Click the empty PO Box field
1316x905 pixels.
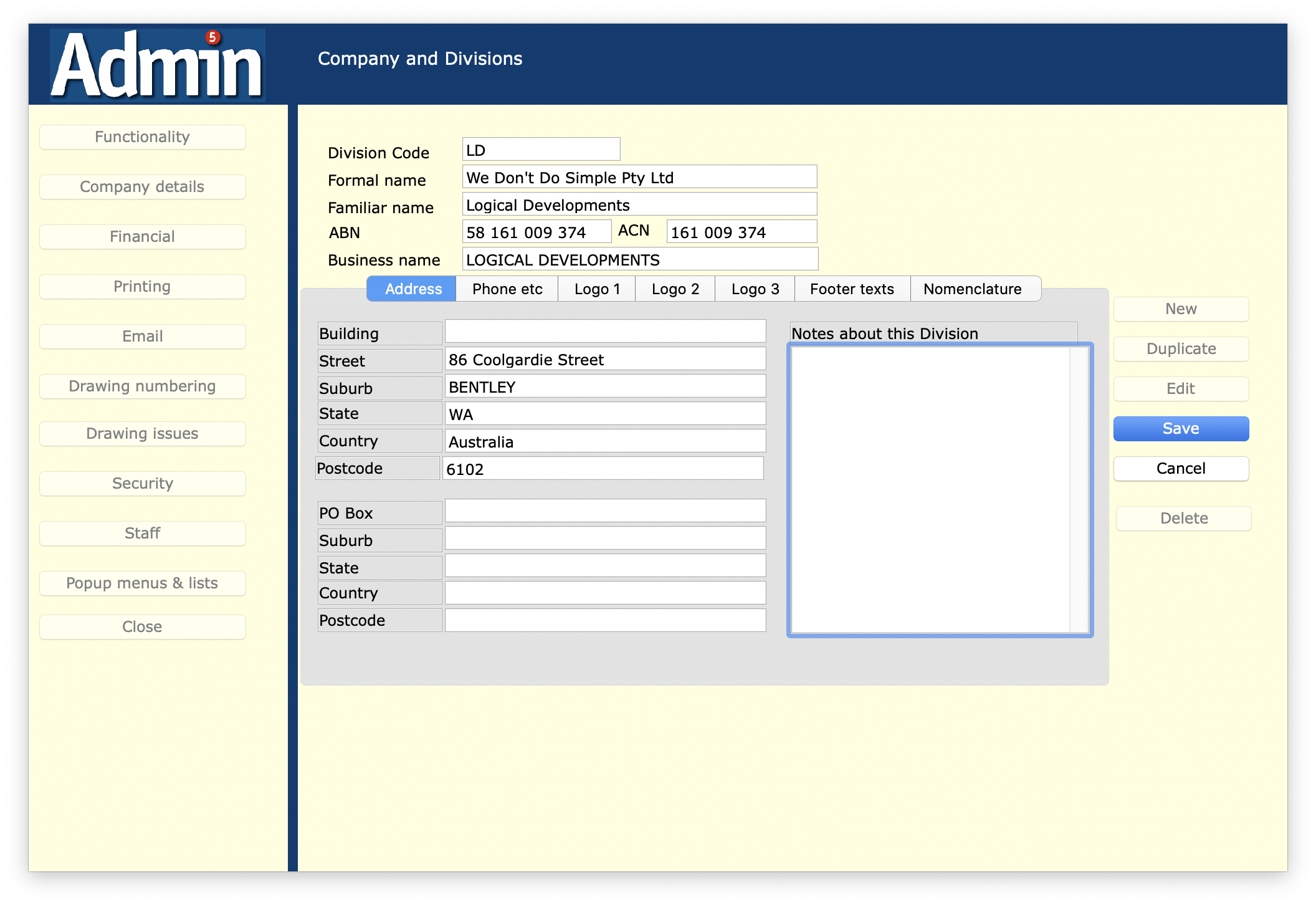pos(604,511)
